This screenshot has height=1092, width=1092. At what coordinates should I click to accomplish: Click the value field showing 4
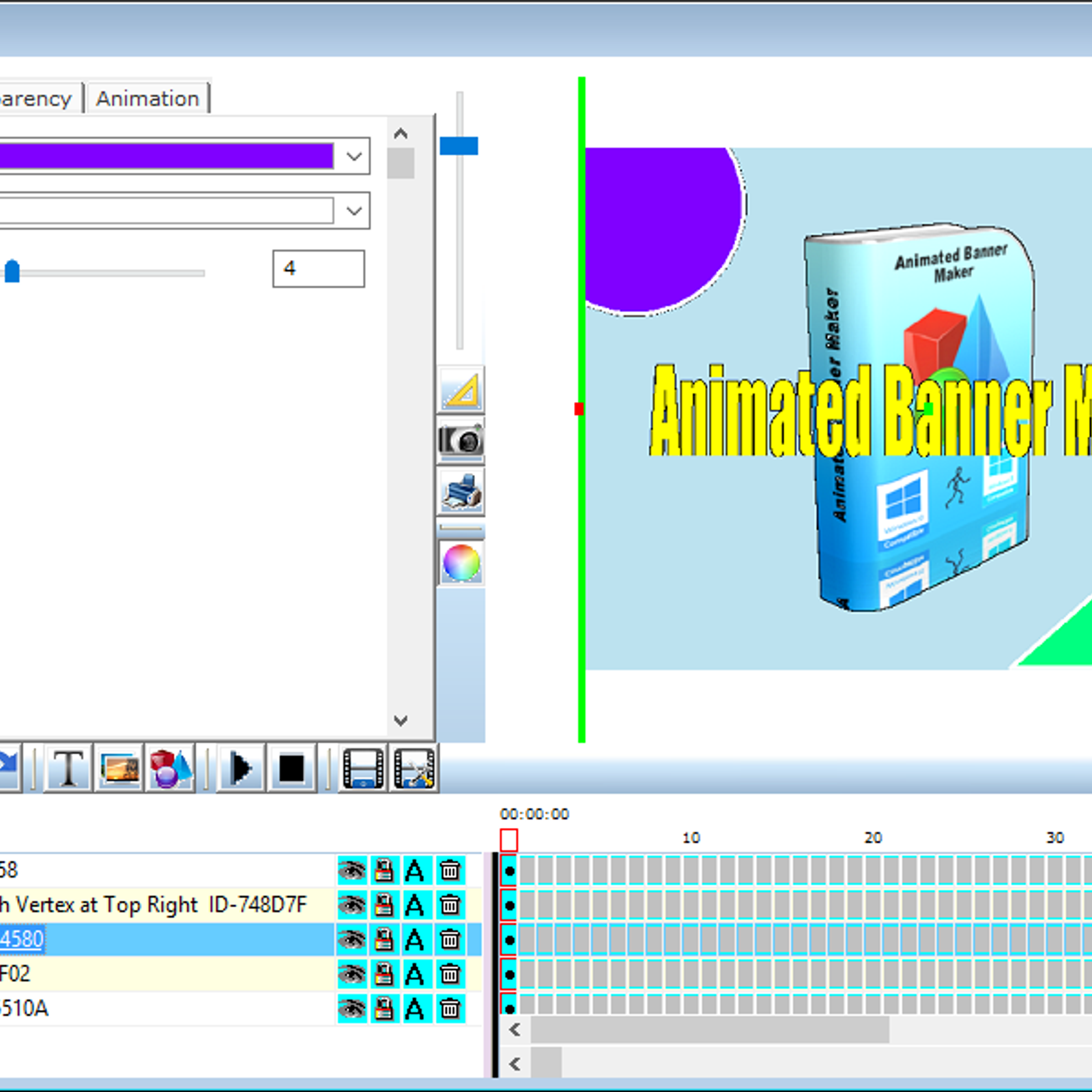[318, 268]
